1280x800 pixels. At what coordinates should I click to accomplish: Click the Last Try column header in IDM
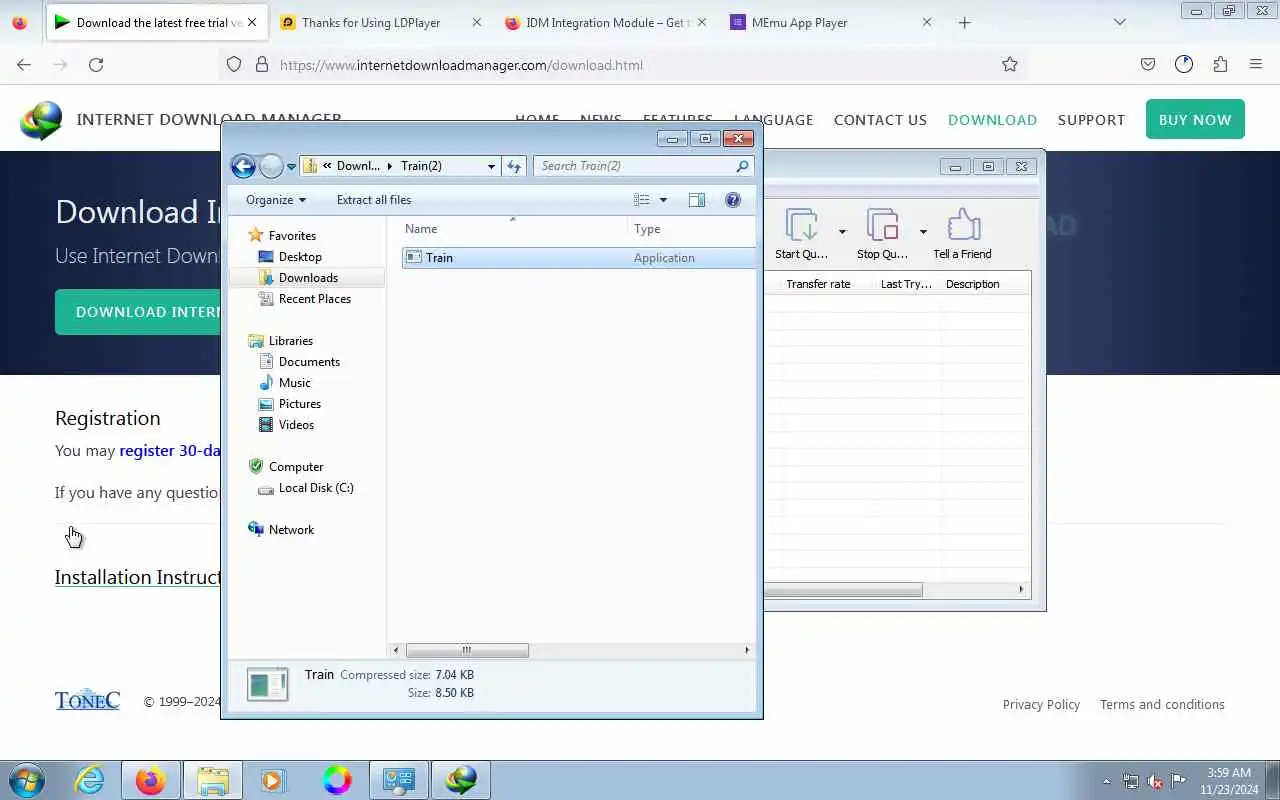point(906,284)
